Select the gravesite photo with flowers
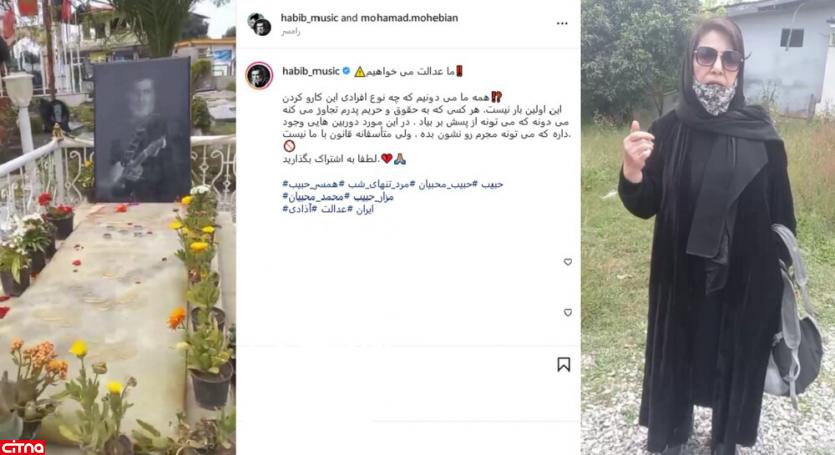 118,228
